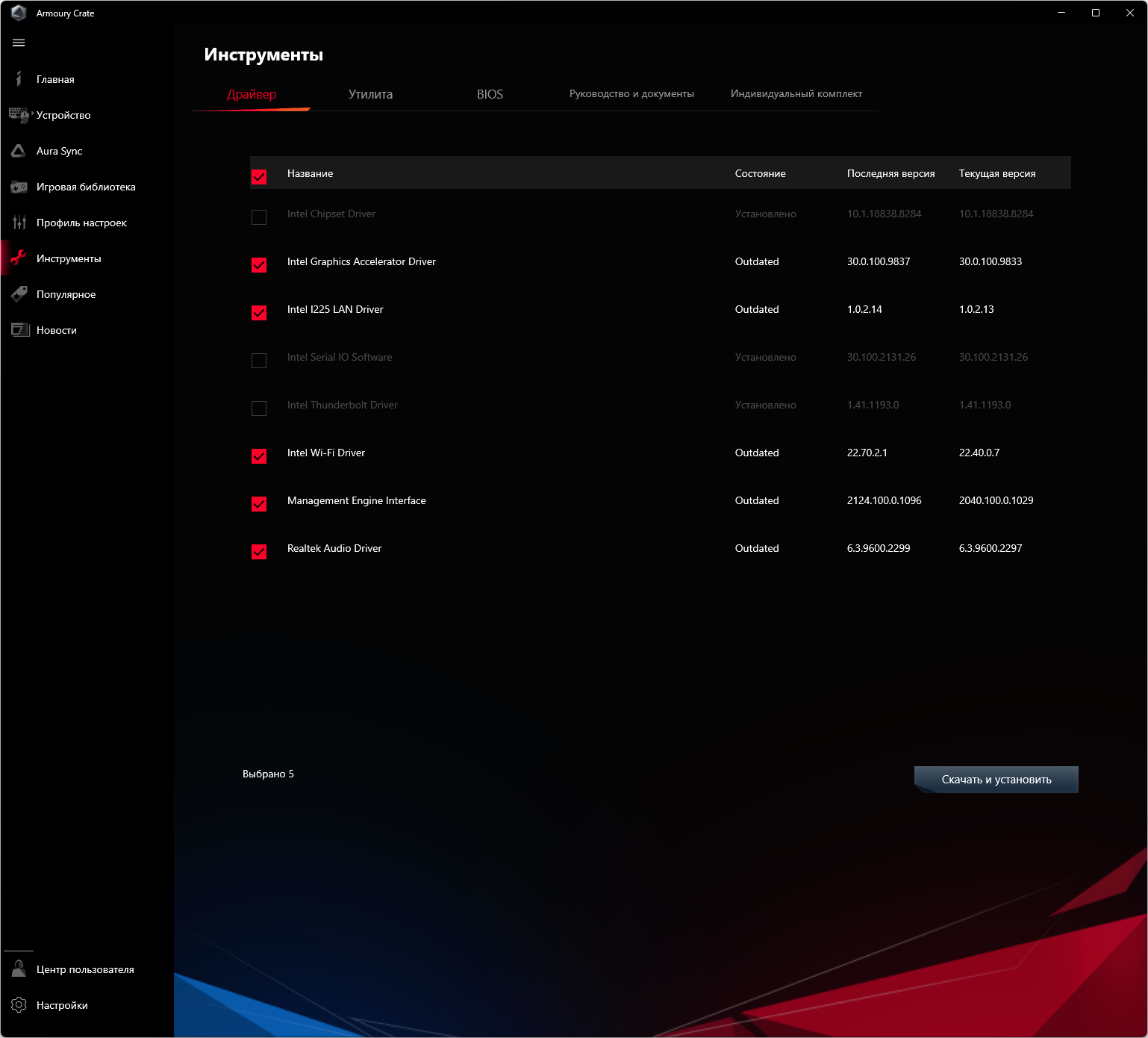This screenshot has width=1148, height=1038.
Task: Open Устройство in the sidebar
Action: pos(63,115)
